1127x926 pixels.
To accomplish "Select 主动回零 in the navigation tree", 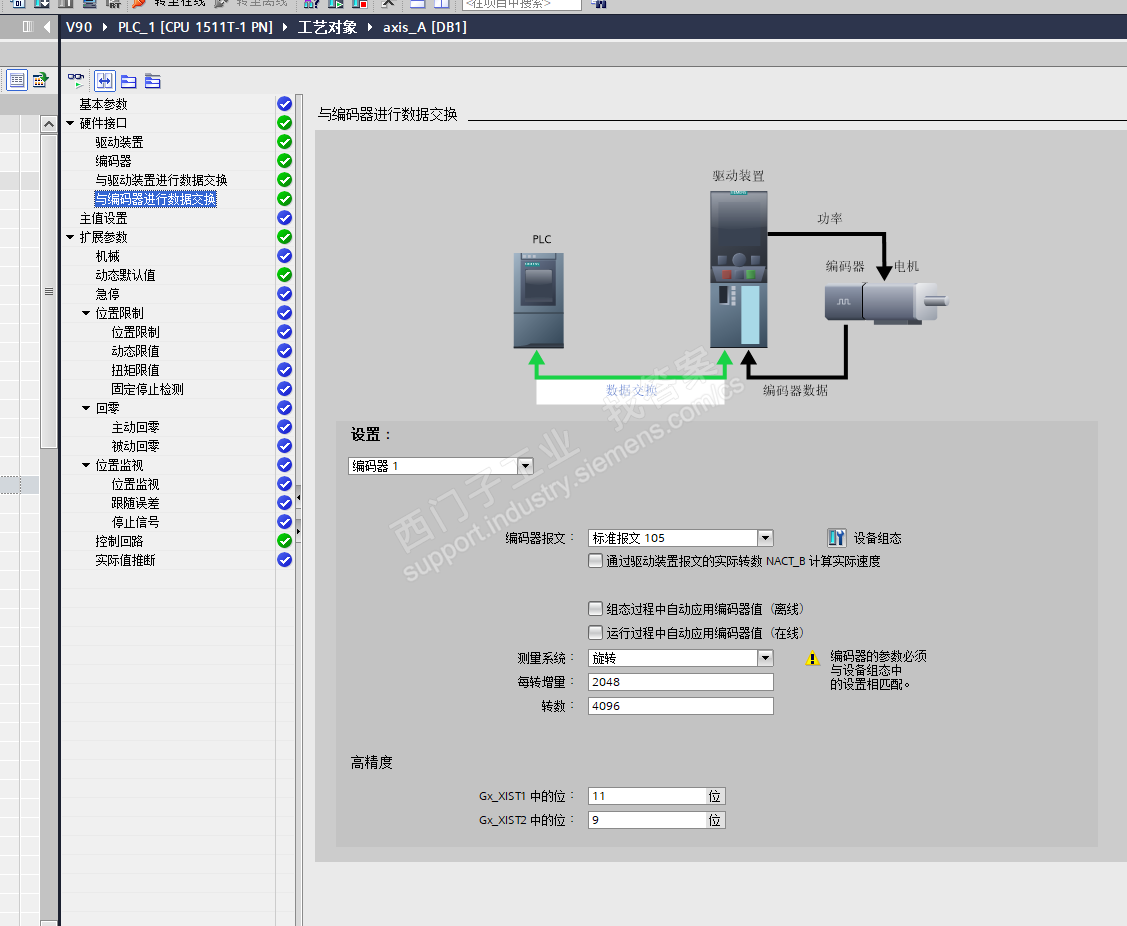I will (x=135, y=427).
